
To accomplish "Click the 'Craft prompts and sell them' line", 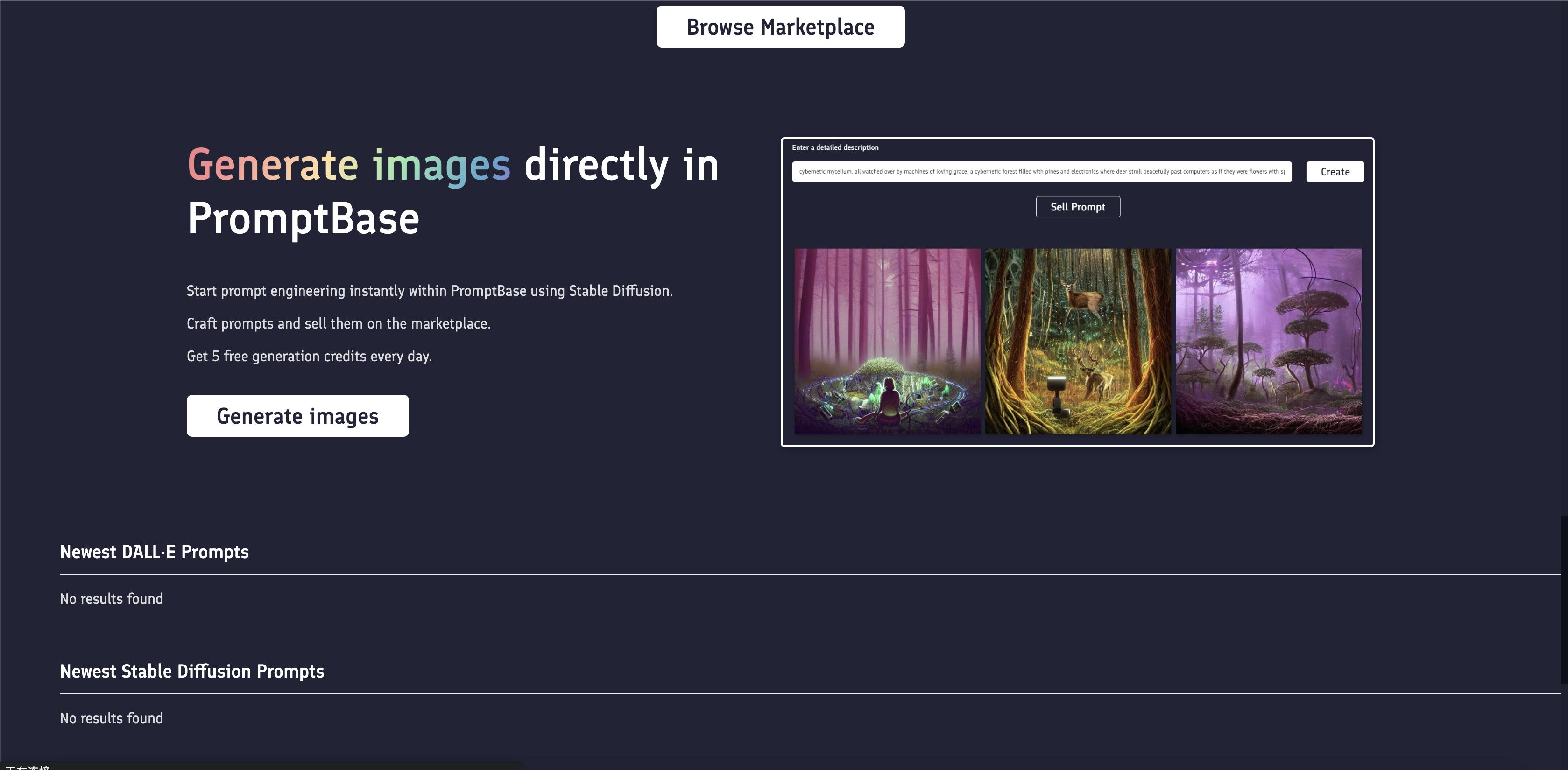I will click(339, 323).
